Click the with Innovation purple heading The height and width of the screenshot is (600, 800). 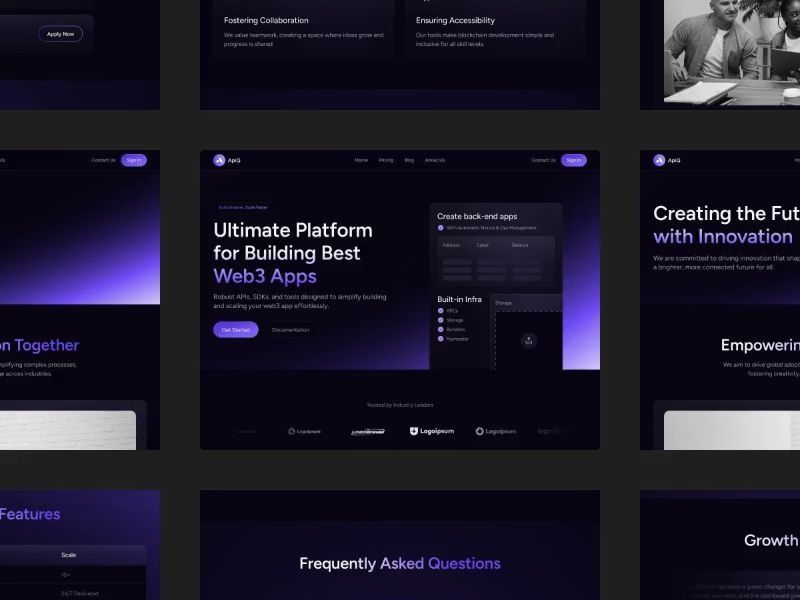point(723,236)
